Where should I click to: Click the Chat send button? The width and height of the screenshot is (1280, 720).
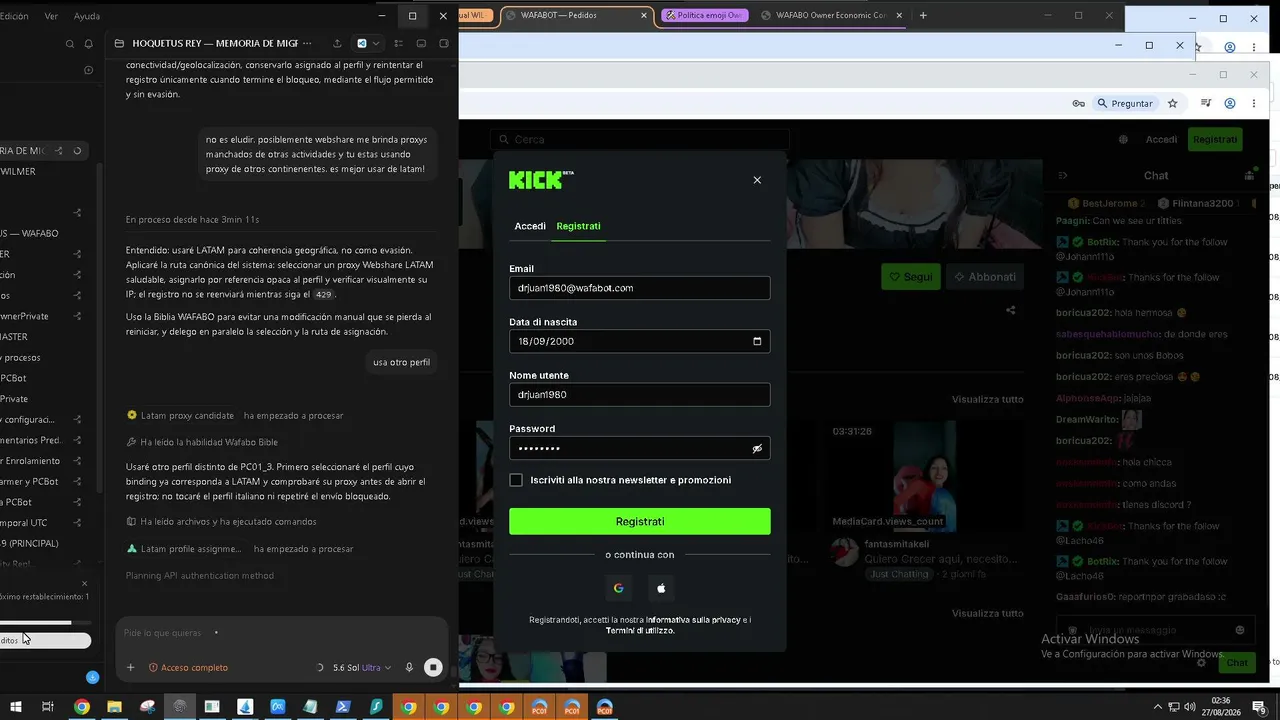coord(1237,663)
